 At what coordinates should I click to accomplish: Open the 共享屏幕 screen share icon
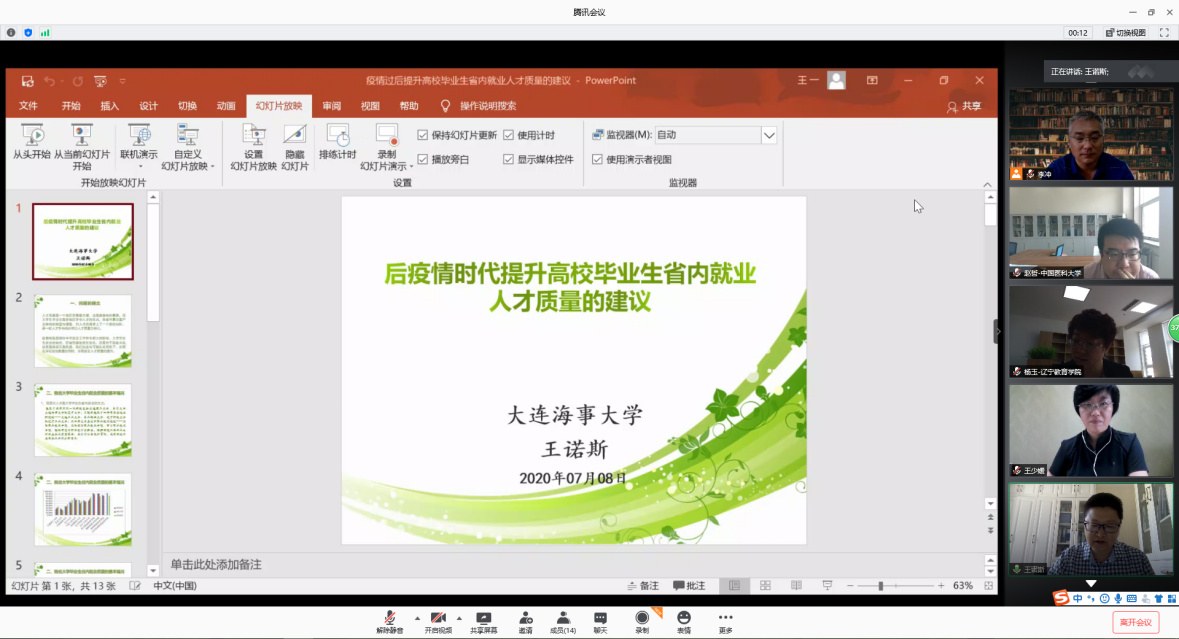pos(484,621)
